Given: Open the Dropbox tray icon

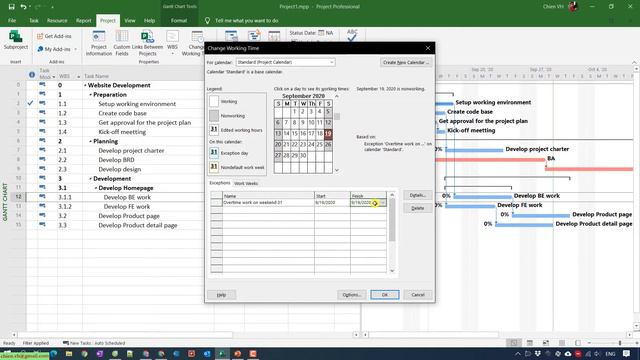Looking at the screenshot, I should point(538,353).
